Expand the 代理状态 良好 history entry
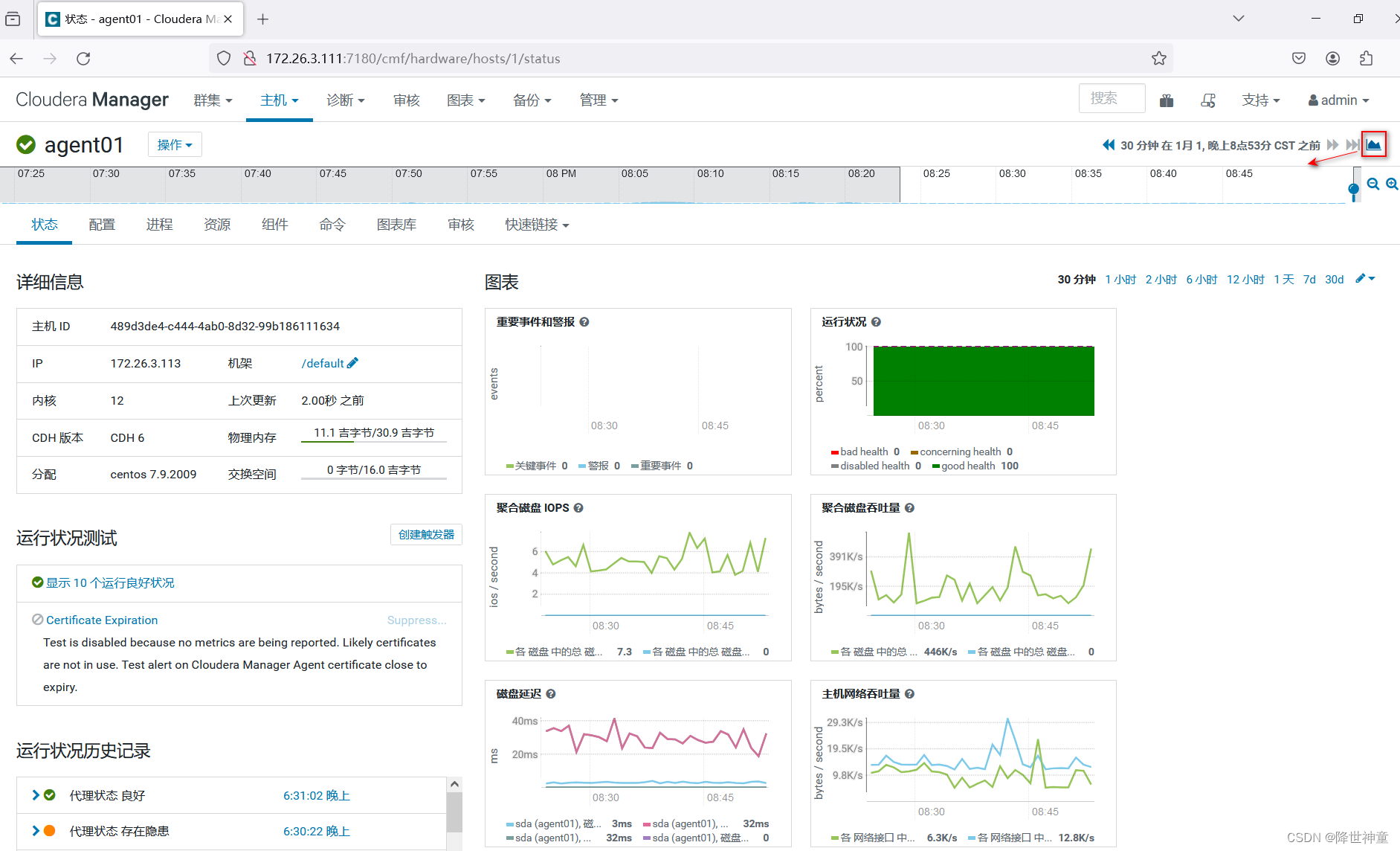The height and width of the screenshot is (851, 1400). tap(35, 795)
